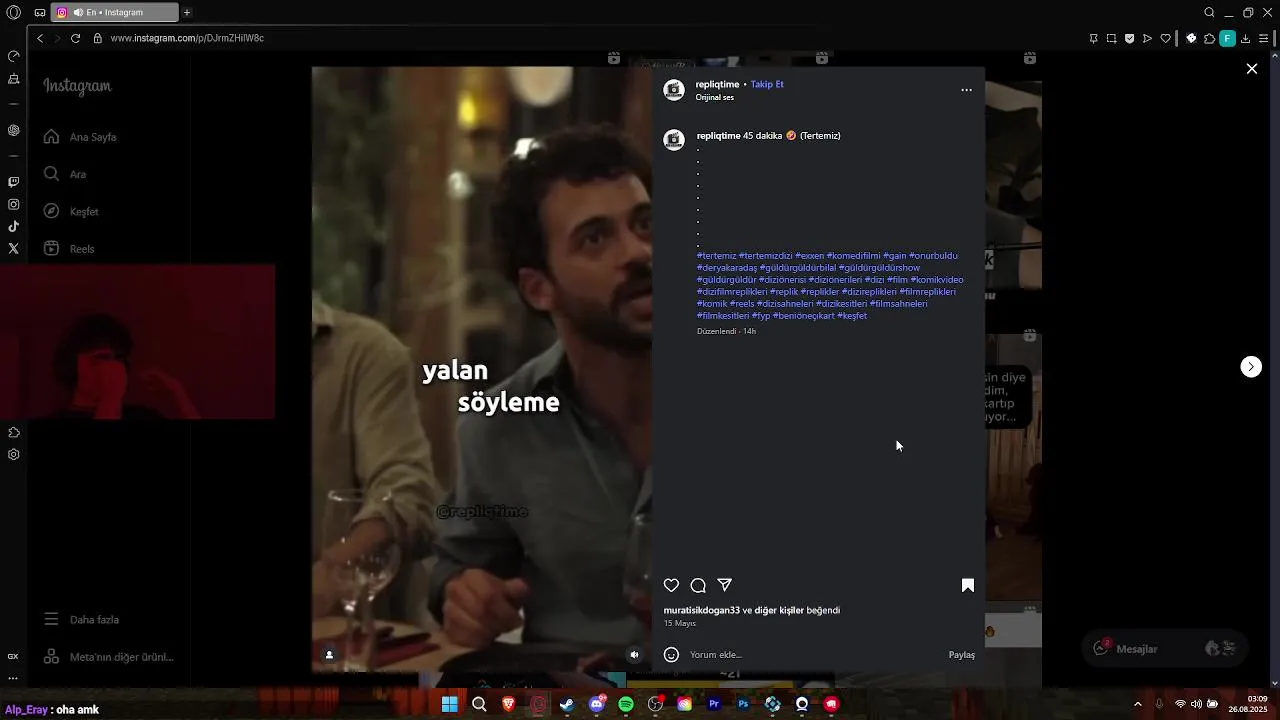1280x720 pixels.
Task: Open Twitch in the browser sidebar
Action: pyautogui.click(x=13, y=182)
